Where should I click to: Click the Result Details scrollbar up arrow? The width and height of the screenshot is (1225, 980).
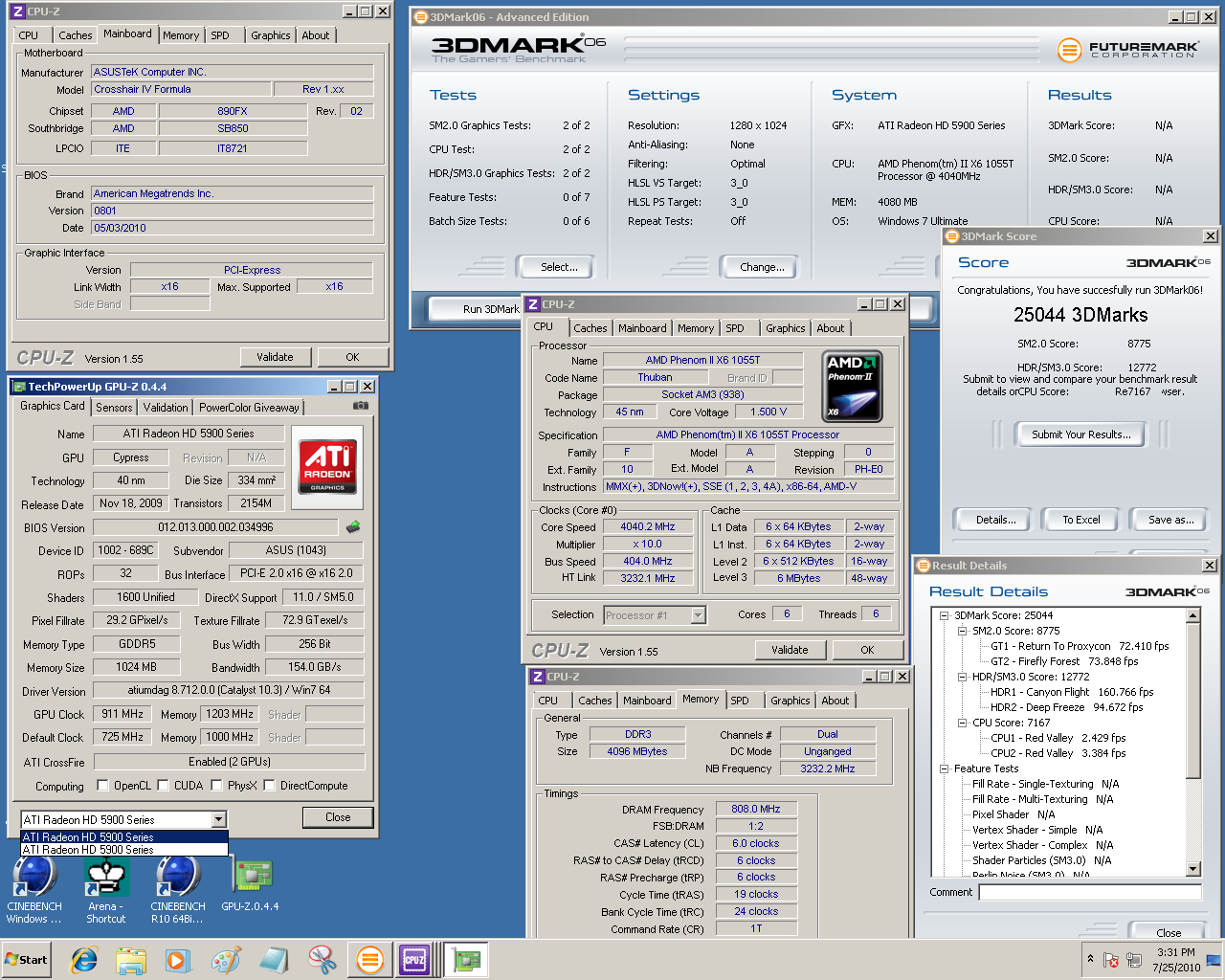point(1193,615)
